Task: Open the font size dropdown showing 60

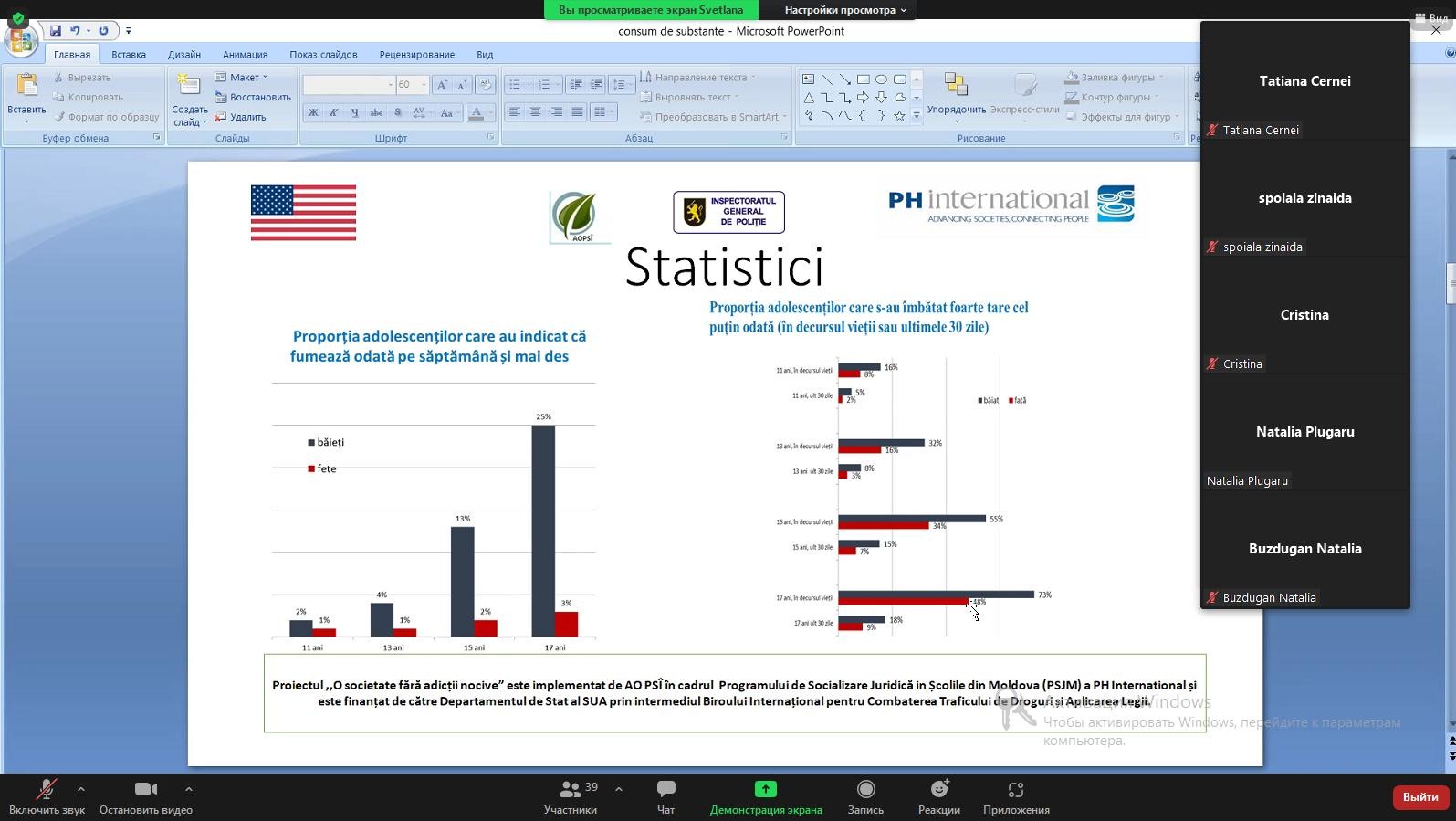Action: click(x=424, y=84)
